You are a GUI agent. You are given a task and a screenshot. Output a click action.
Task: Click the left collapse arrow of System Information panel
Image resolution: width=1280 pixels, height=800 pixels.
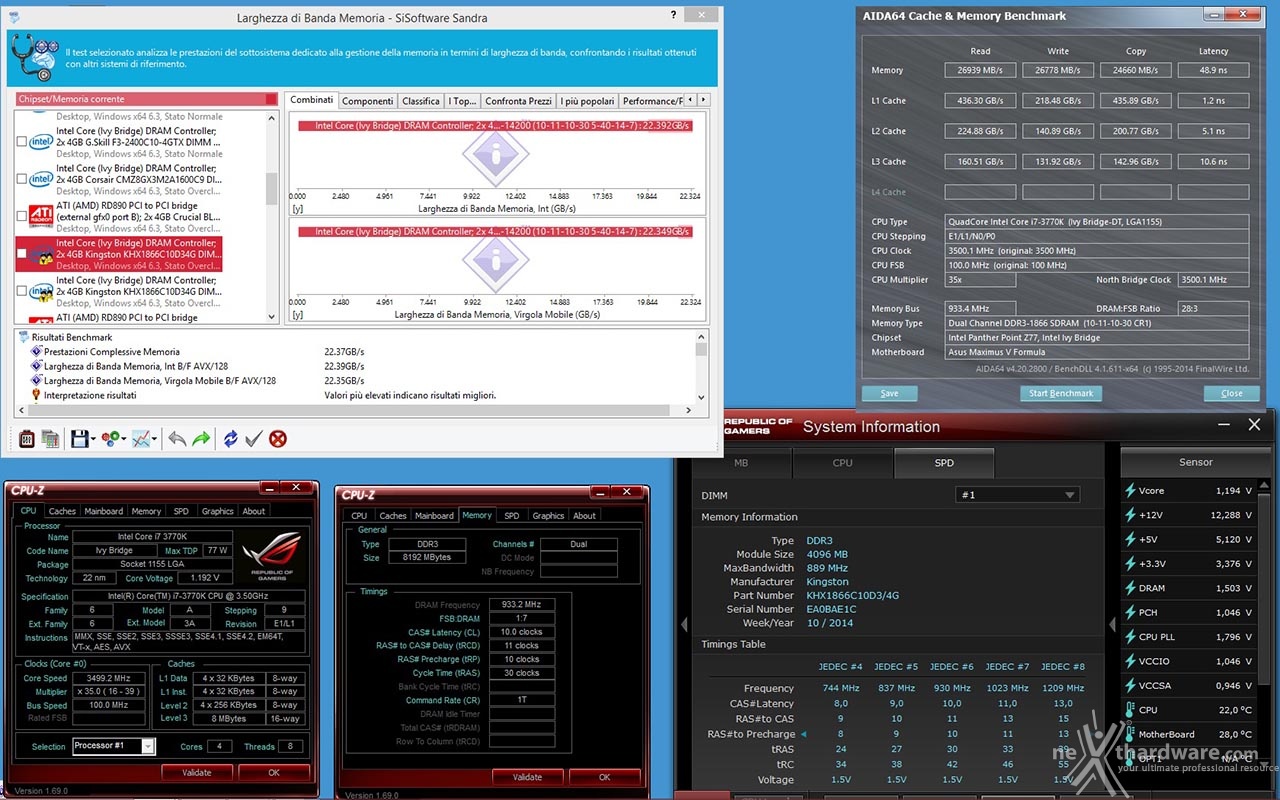pos(685,624)
